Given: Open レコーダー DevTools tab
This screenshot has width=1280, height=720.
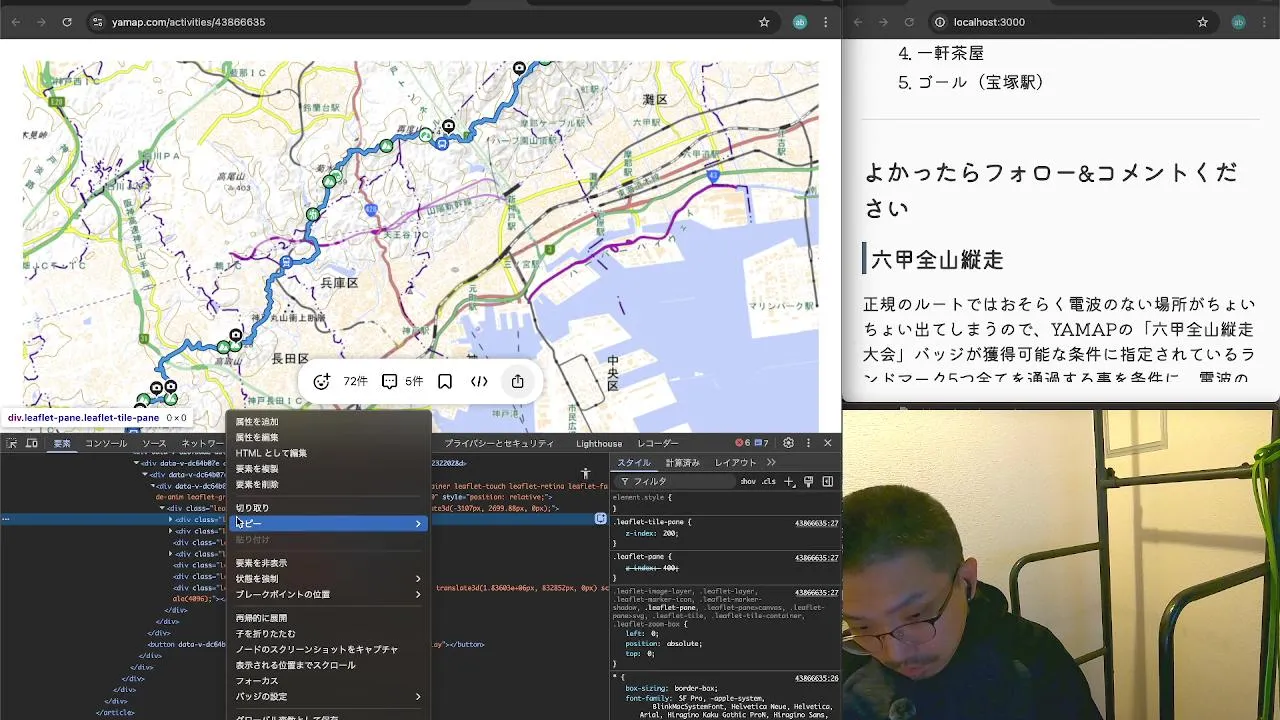Looking at the screenshot, I should pos(658,443).
